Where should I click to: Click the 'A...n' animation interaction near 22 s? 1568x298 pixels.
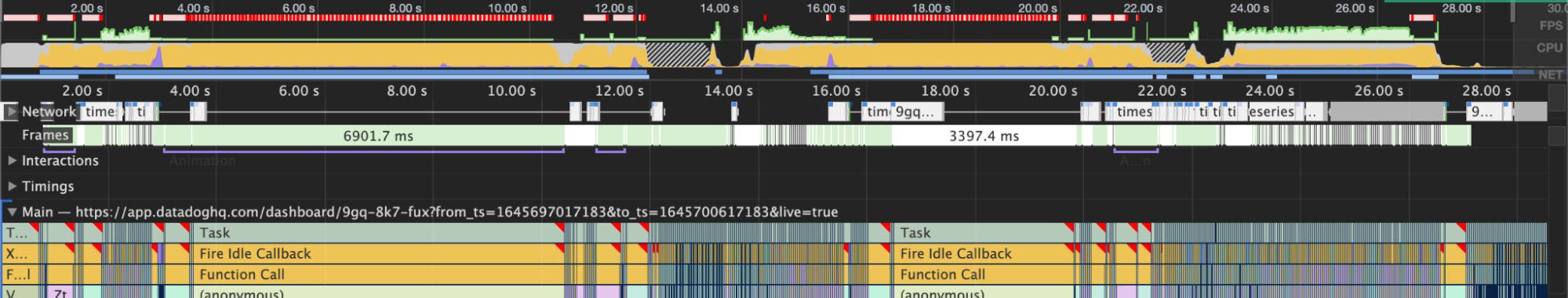1135,151
